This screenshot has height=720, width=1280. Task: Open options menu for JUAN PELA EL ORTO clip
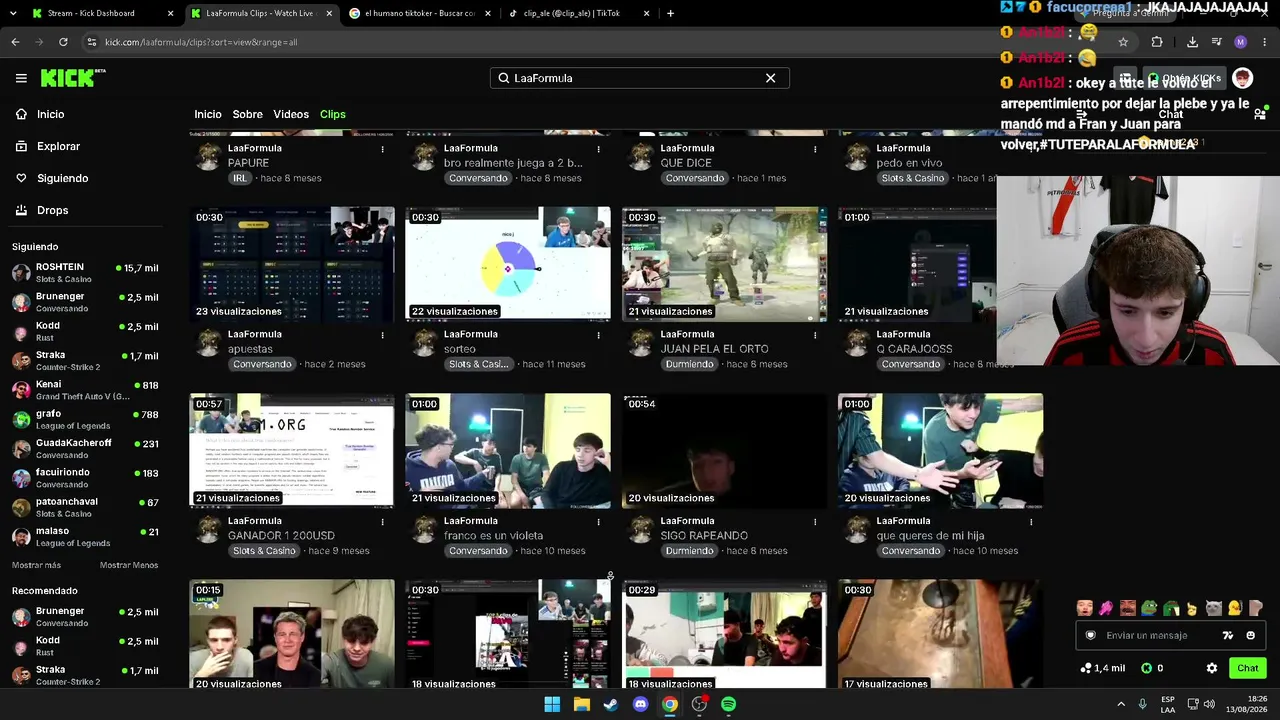(815, 335)
